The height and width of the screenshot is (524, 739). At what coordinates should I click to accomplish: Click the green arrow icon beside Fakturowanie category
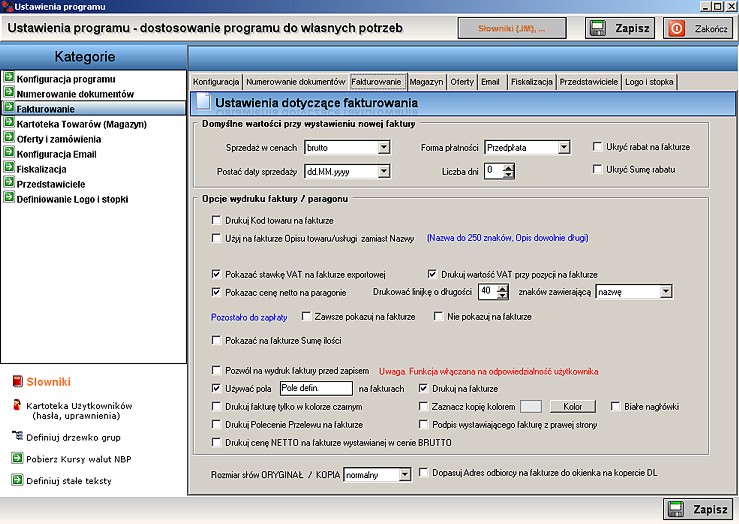9,107
